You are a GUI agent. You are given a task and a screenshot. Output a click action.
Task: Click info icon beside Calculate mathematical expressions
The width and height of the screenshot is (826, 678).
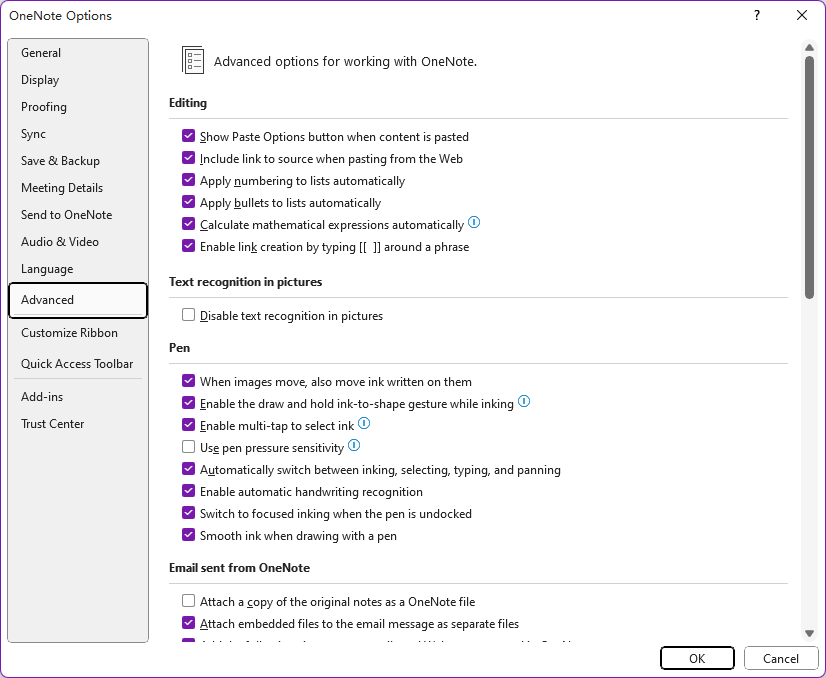(x=474, y=224)
